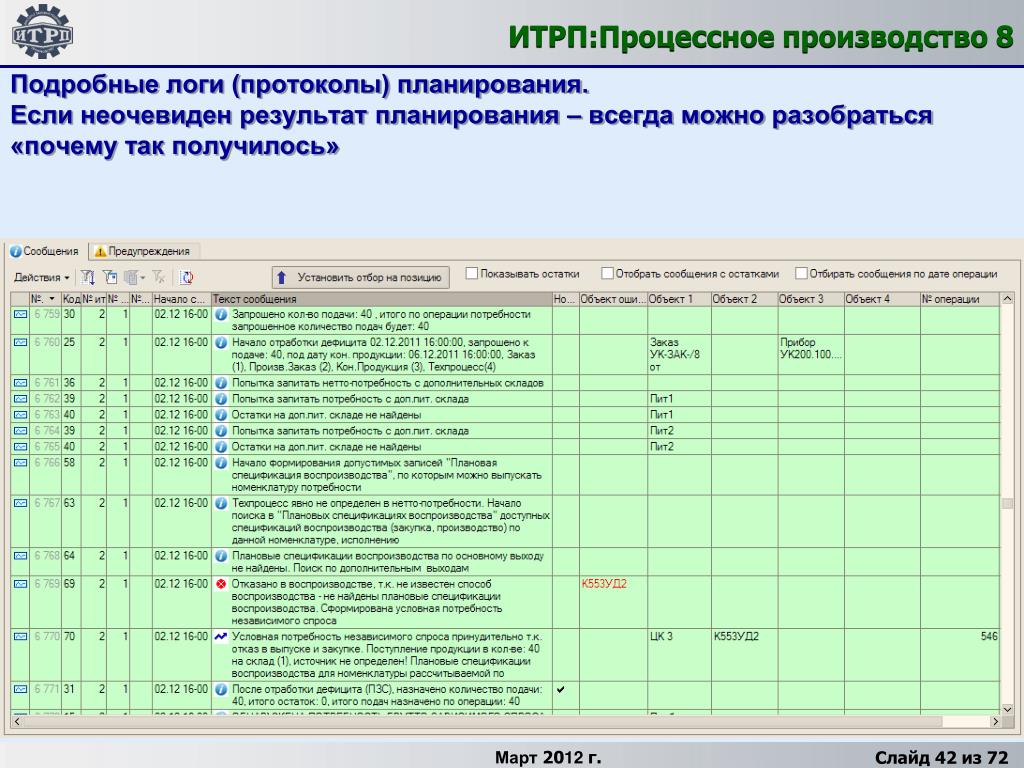Open the Предупреждения tab

coord(143,251)
